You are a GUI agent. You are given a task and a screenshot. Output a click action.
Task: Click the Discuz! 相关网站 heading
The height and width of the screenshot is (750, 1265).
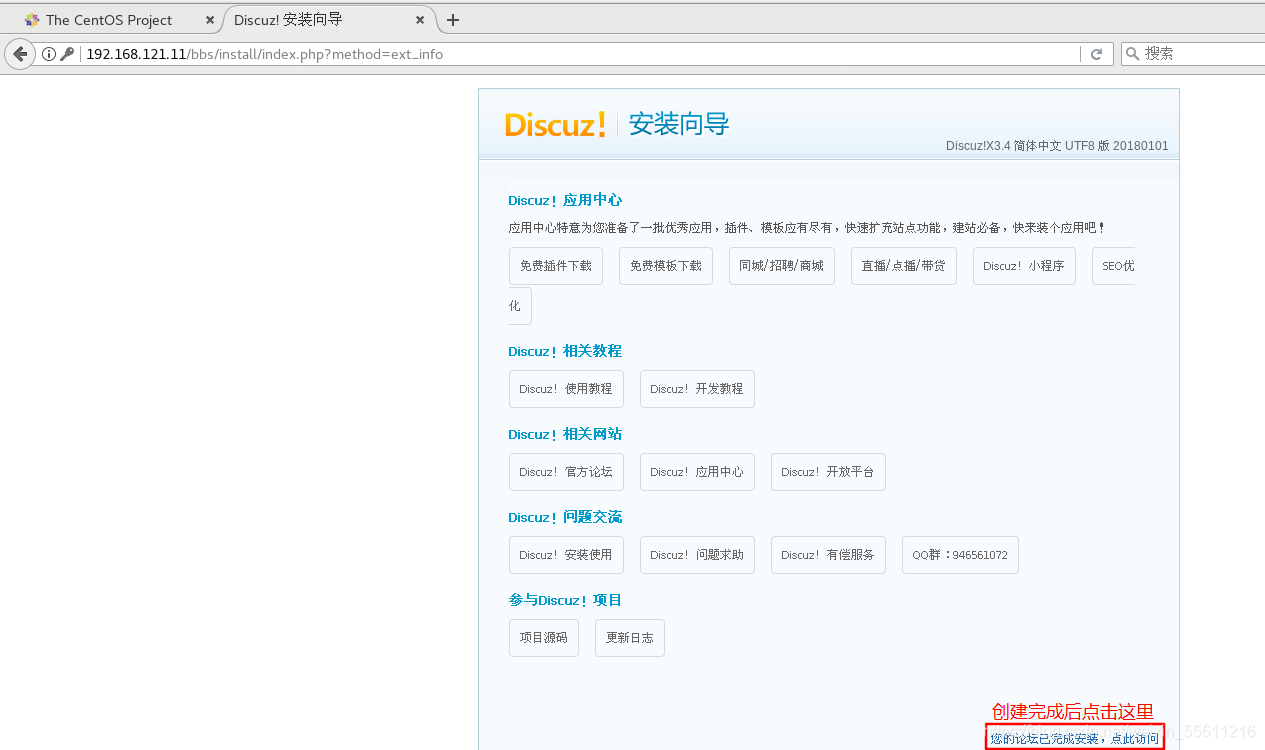tap(565, 434)
